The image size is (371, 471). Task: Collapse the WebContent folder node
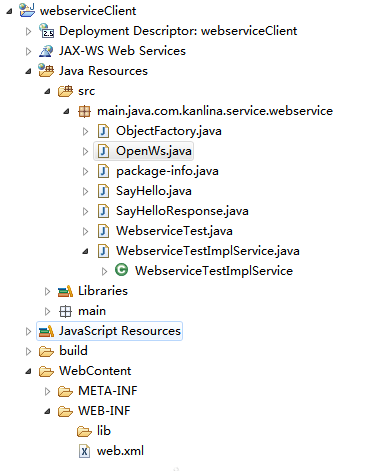[29, 372]
